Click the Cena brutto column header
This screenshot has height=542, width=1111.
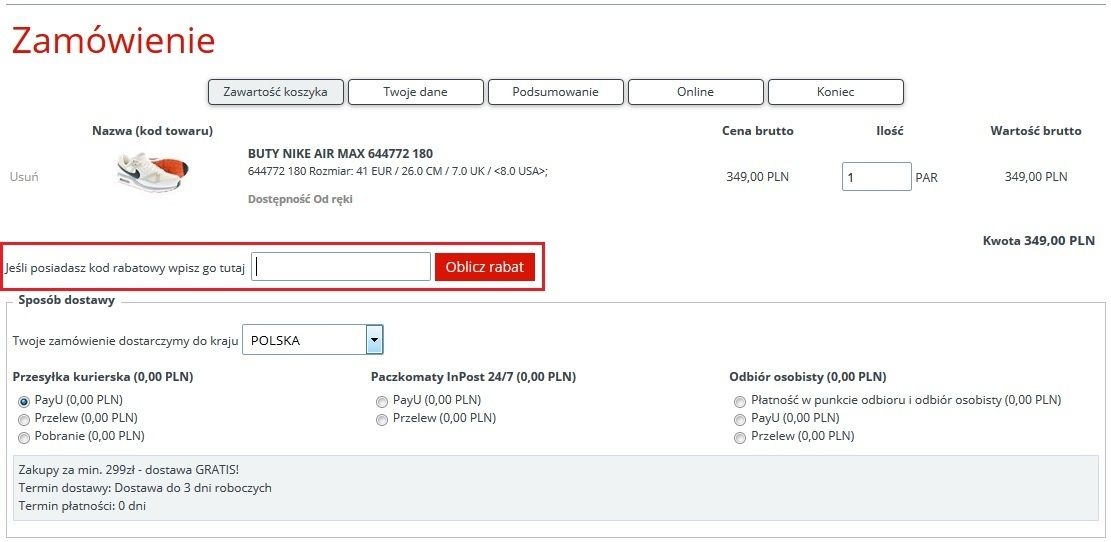tap(758, 131)
